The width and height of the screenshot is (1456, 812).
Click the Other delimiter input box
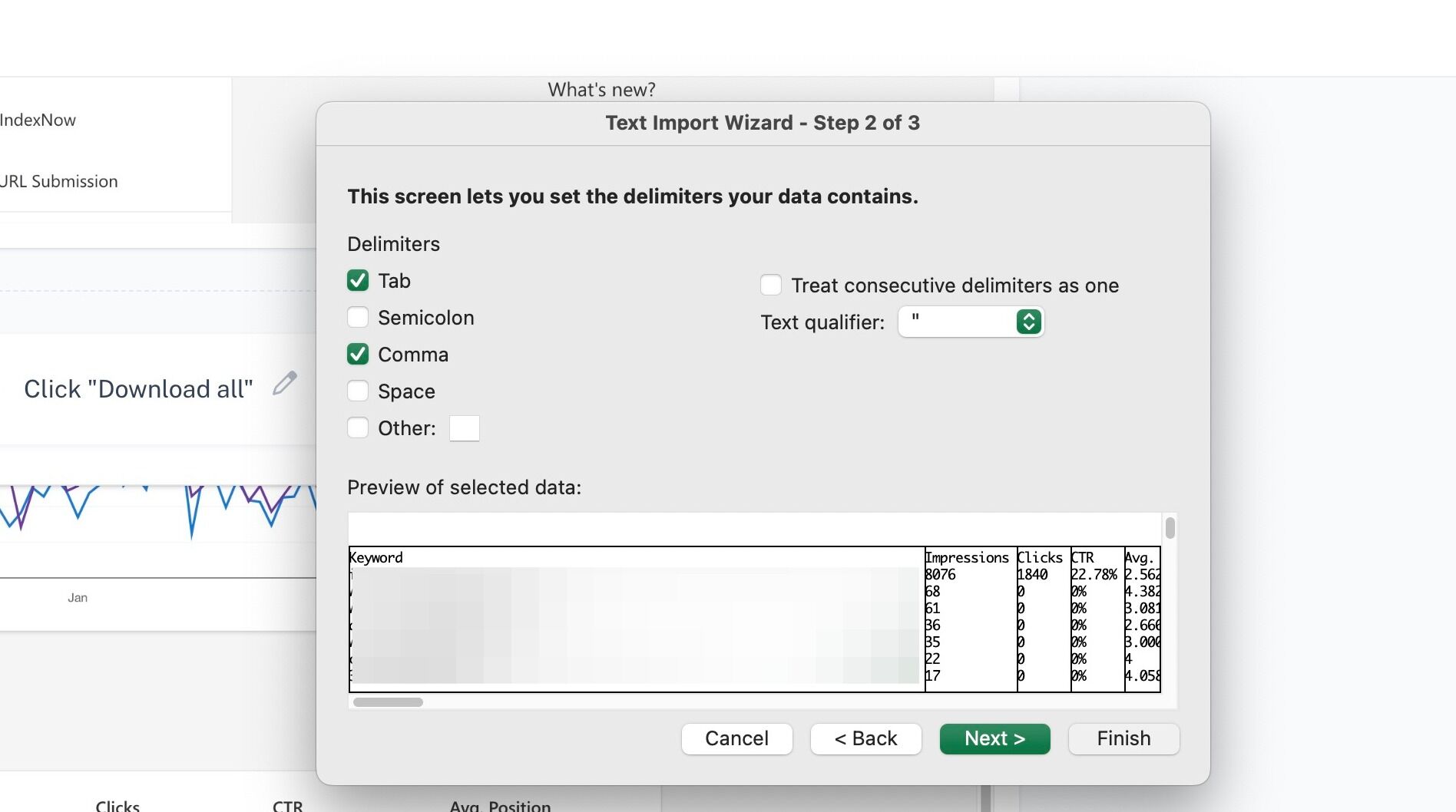pos(465,428)
